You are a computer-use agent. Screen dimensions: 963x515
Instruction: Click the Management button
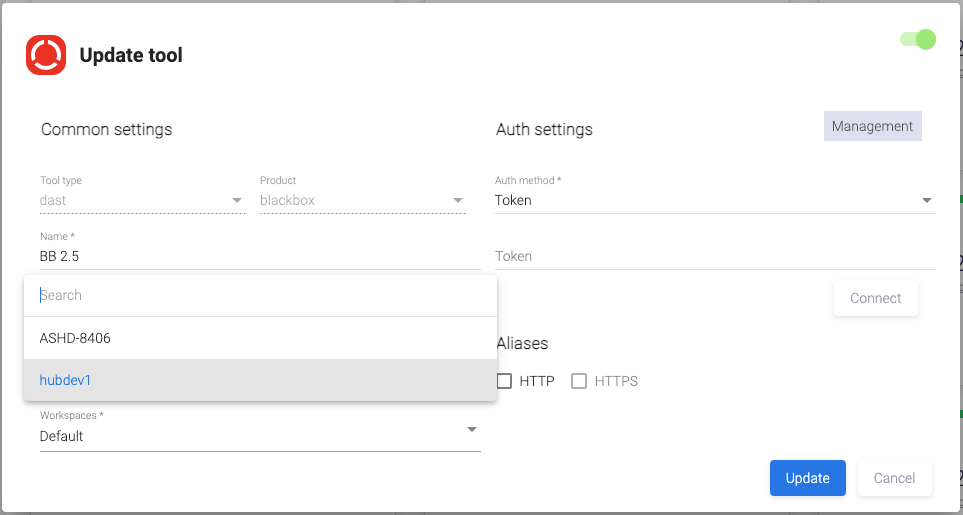click(x=872, y=127)
